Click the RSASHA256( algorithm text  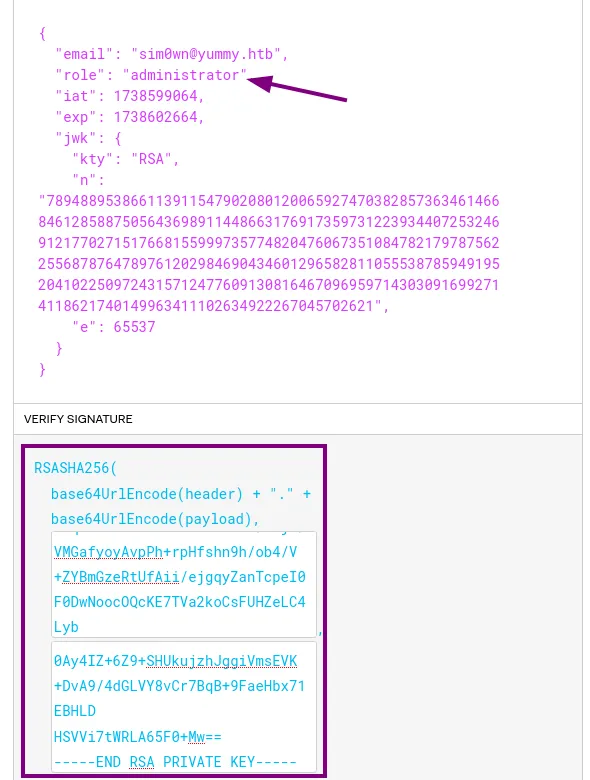coord(75,468)
